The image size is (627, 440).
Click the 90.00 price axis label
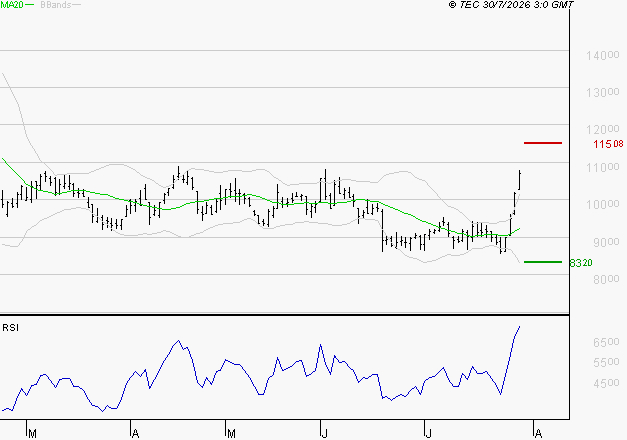click(x=606, y=242)
